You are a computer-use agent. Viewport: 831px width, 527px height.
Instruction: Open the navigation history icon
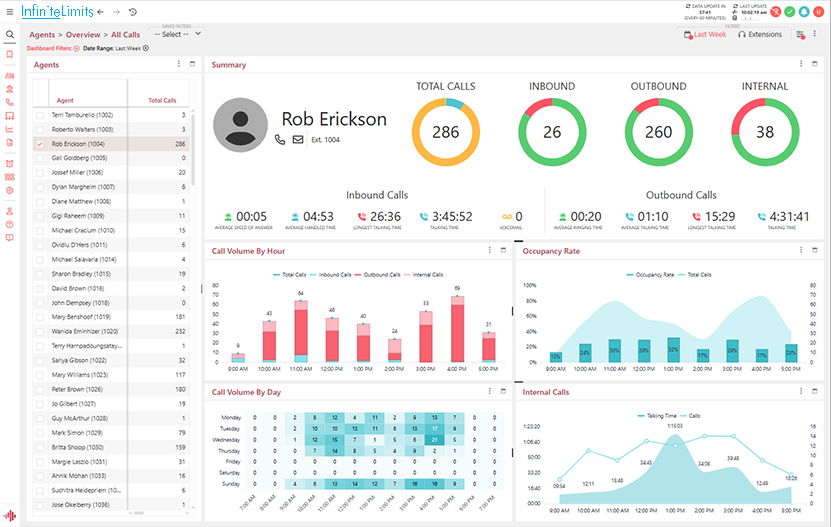click(x=133, y=12)
